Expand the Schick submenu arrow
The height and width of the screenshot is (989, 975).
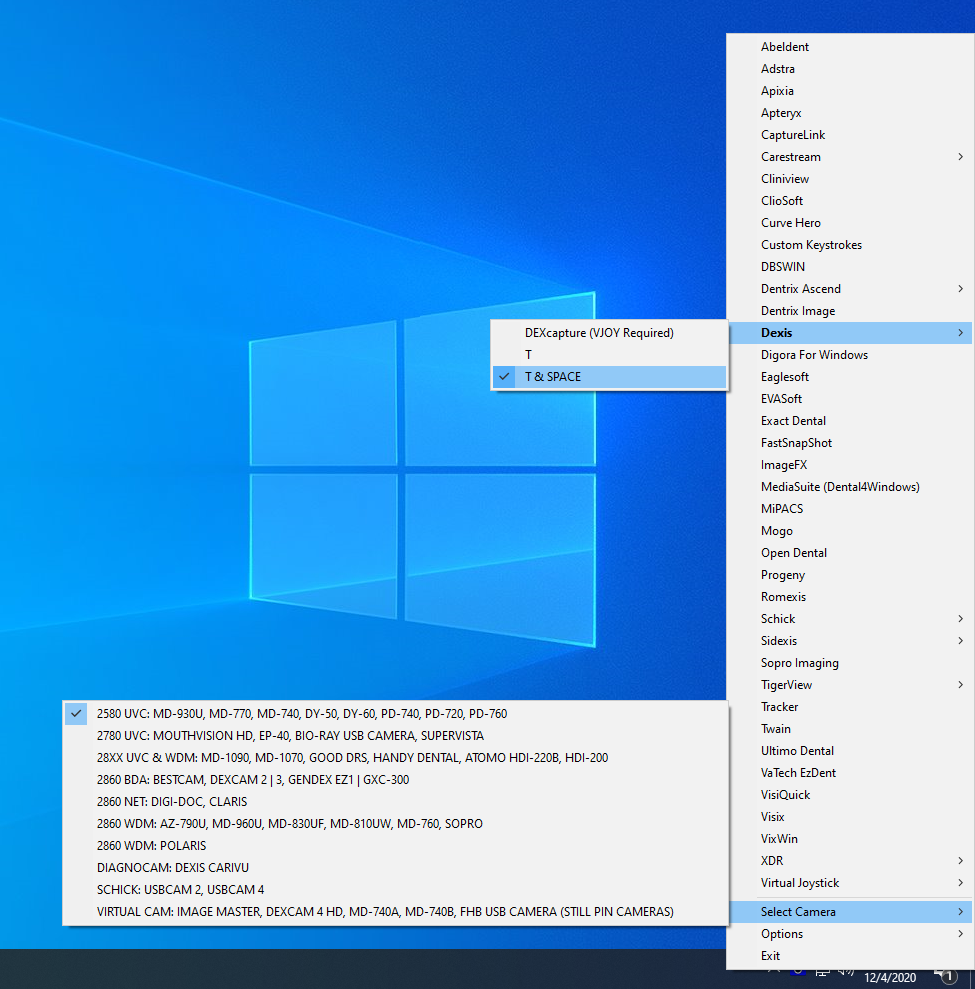tap(960, 619)
